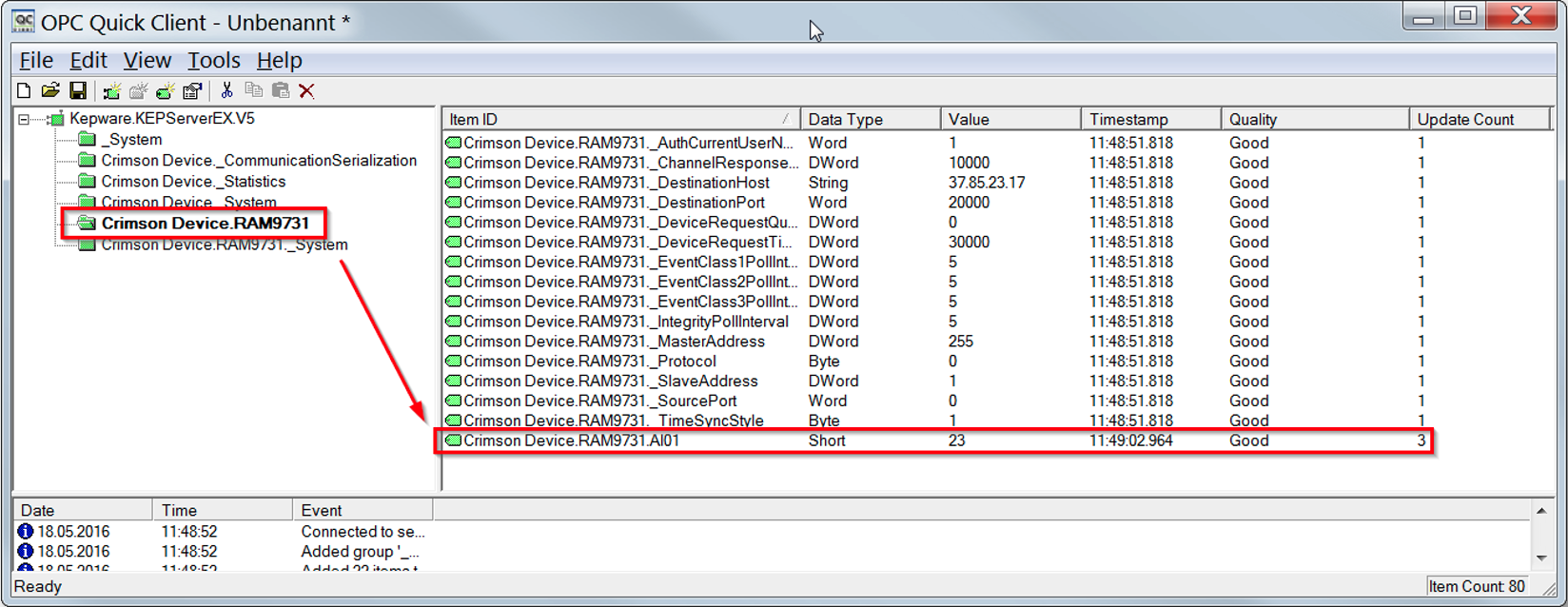
Task: Click the info icon of the Connected event
Action: (x=26, y=532)
